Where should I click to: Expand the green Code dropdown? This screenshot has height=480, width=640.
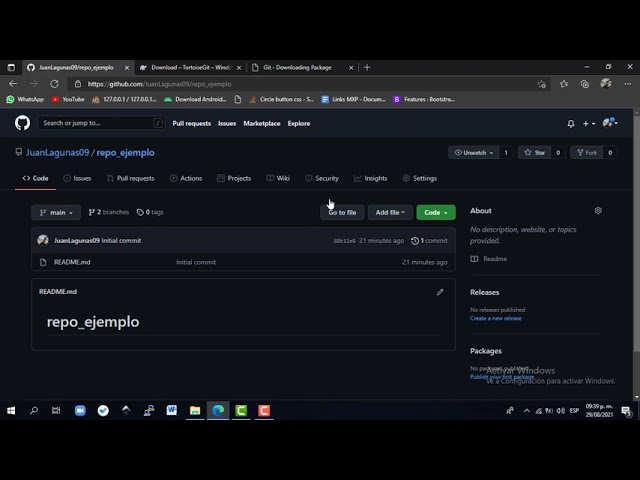(436, 212)
